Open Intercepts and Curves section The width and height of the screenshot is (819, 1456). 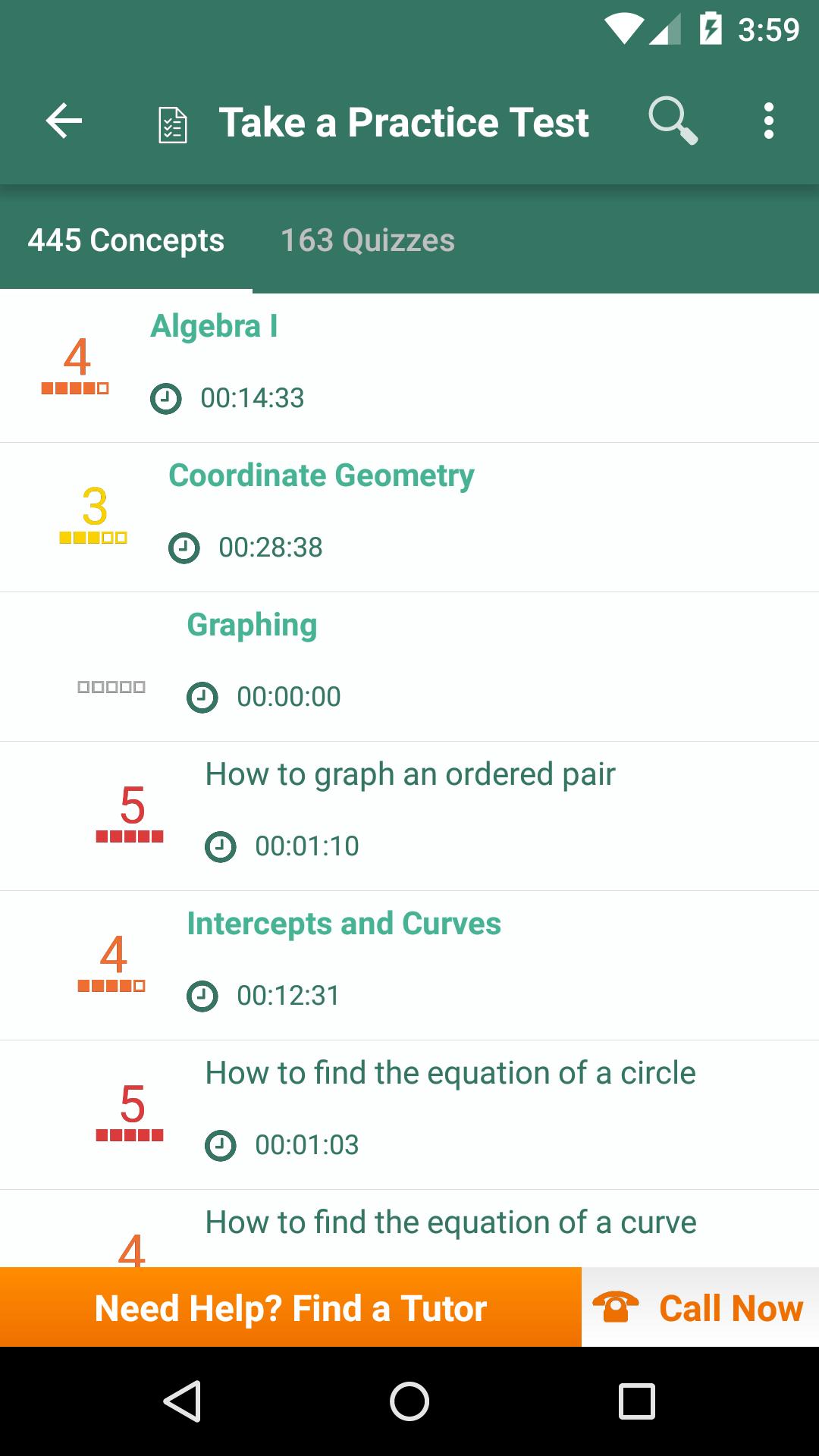pyautogui.click(x=409, y=965)
